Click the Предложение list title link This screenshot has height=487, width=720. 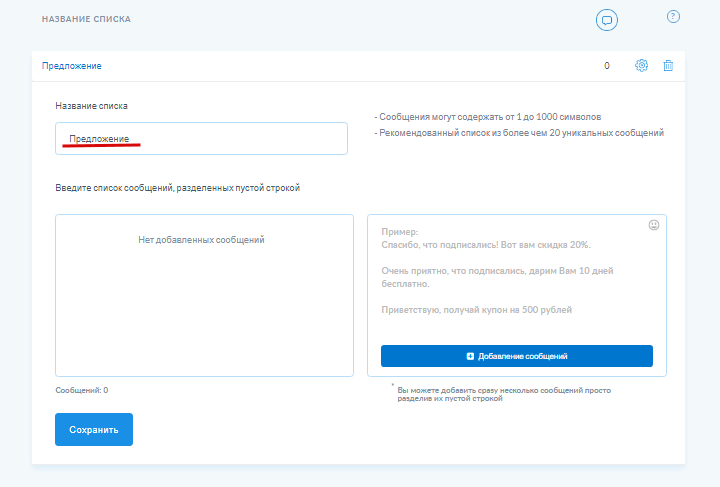[x=72, y=66]
